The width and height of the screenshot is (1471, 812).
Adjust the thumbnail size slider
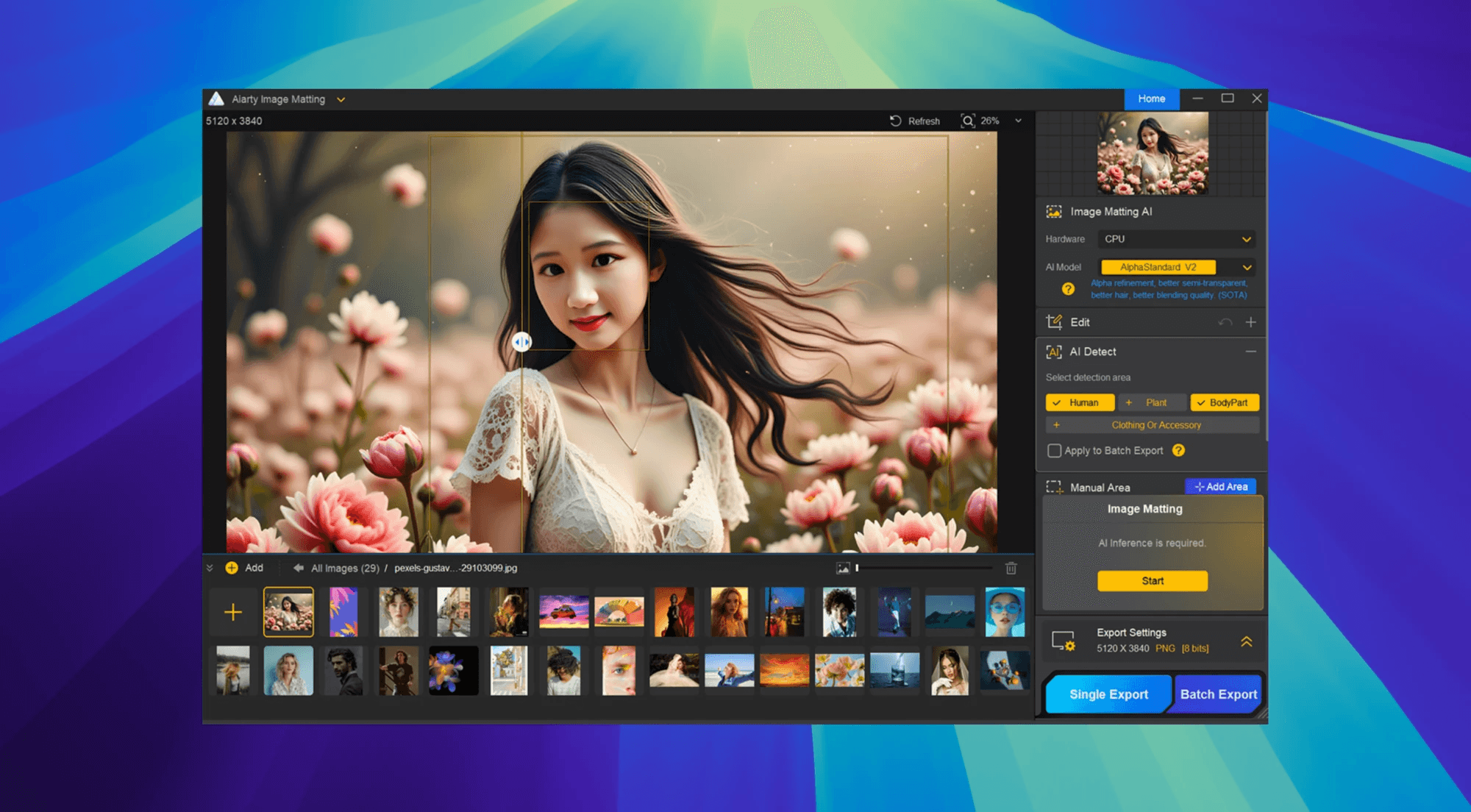pyautogui.click(x=858, y=568)
